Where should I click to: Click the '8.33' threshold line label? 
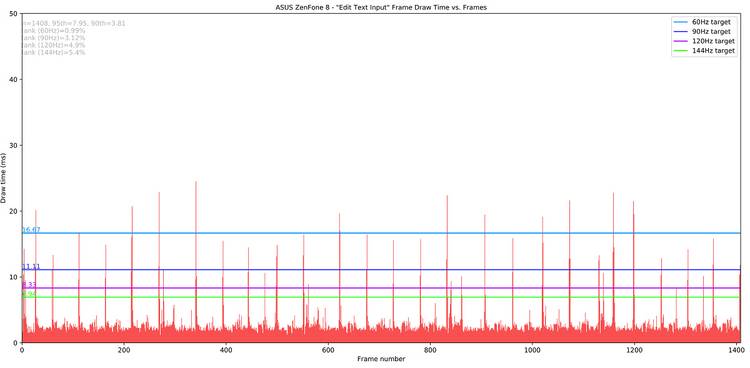29,285
